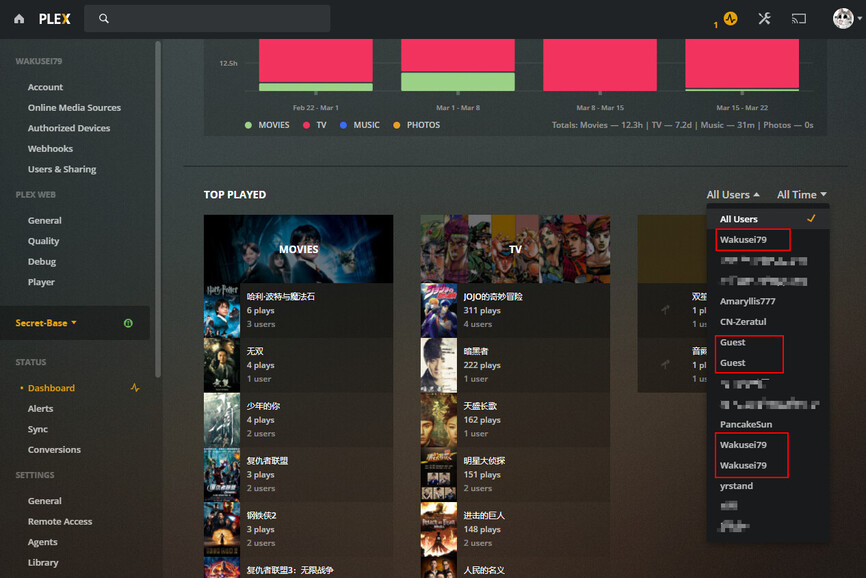Toggle MUSIC series in chart legend
This screenshot has height=578, width=866.
tap(360, 125)
